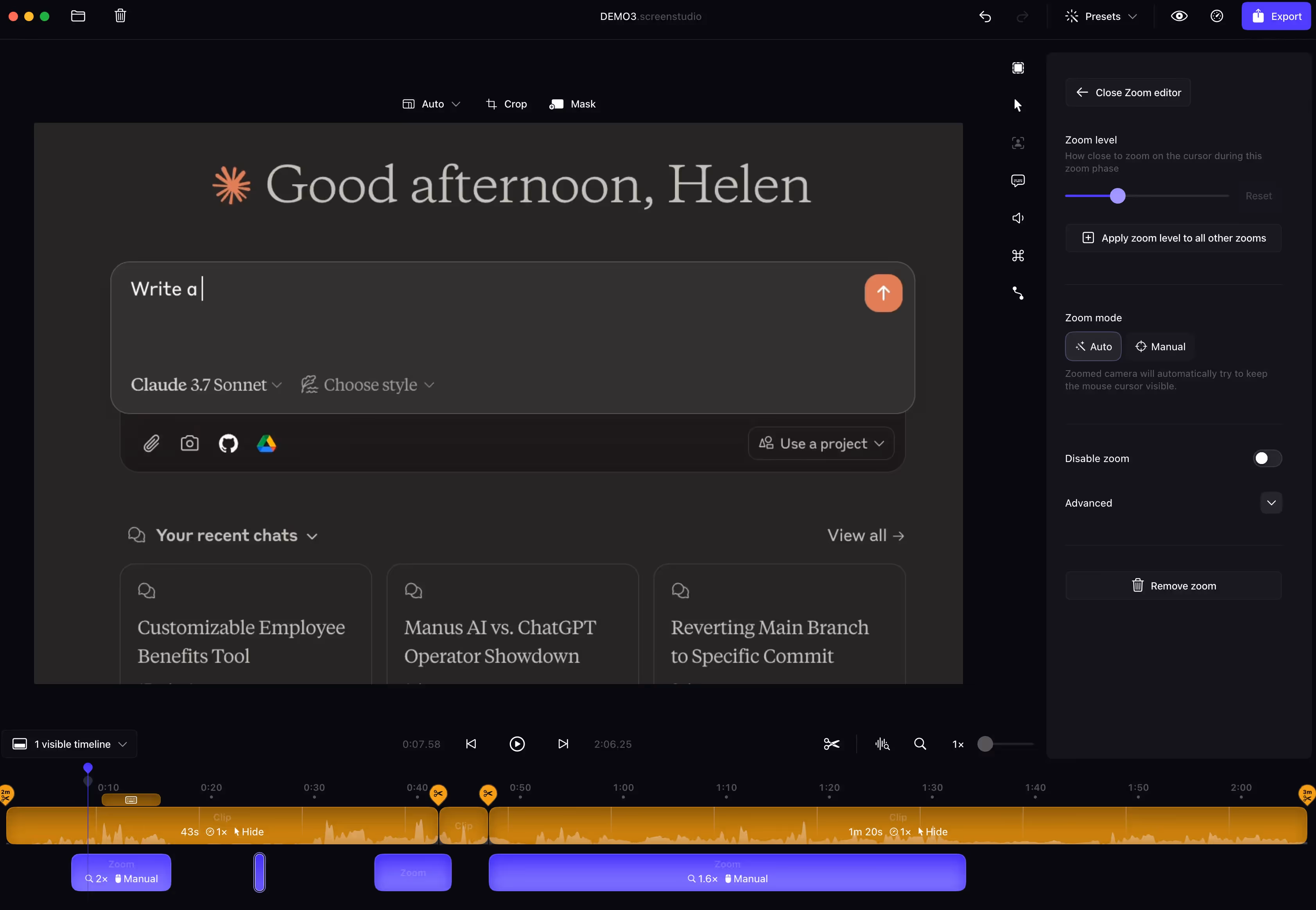Click the Remove zoom button
Viewport: 1316px width, 910px height.
click(1173, 586)
